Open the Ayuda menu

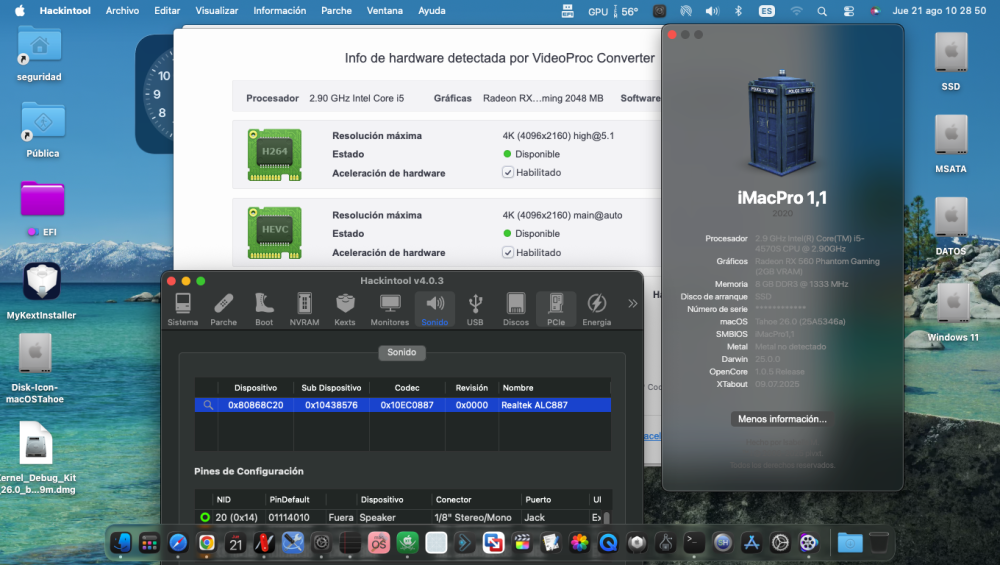(x=432, y=11)
